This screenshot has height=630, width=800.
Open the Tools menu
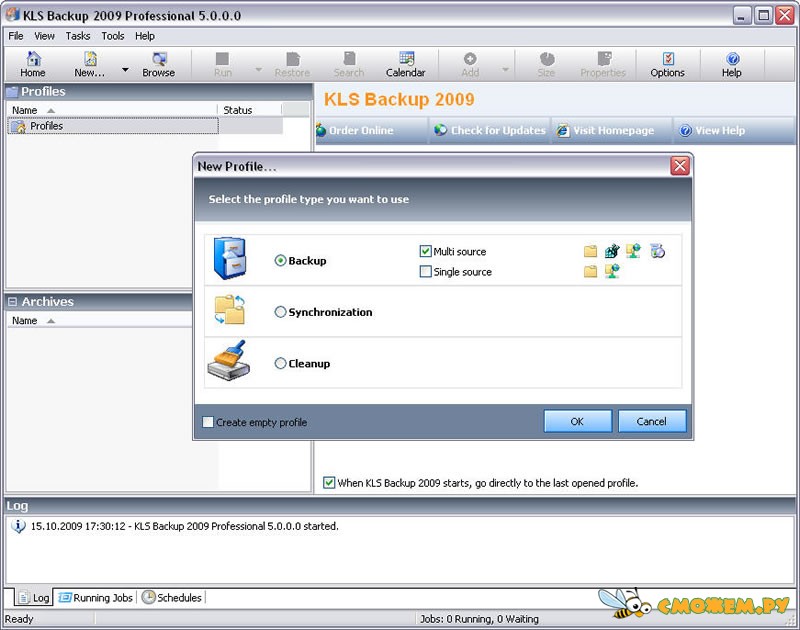(x=113, y=36)
